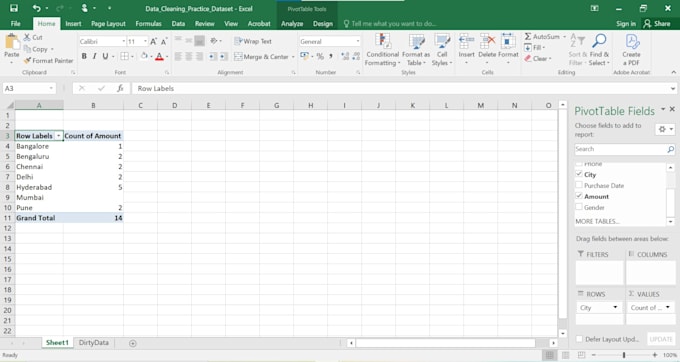Click AutoSum sigma

pos(528,36)
